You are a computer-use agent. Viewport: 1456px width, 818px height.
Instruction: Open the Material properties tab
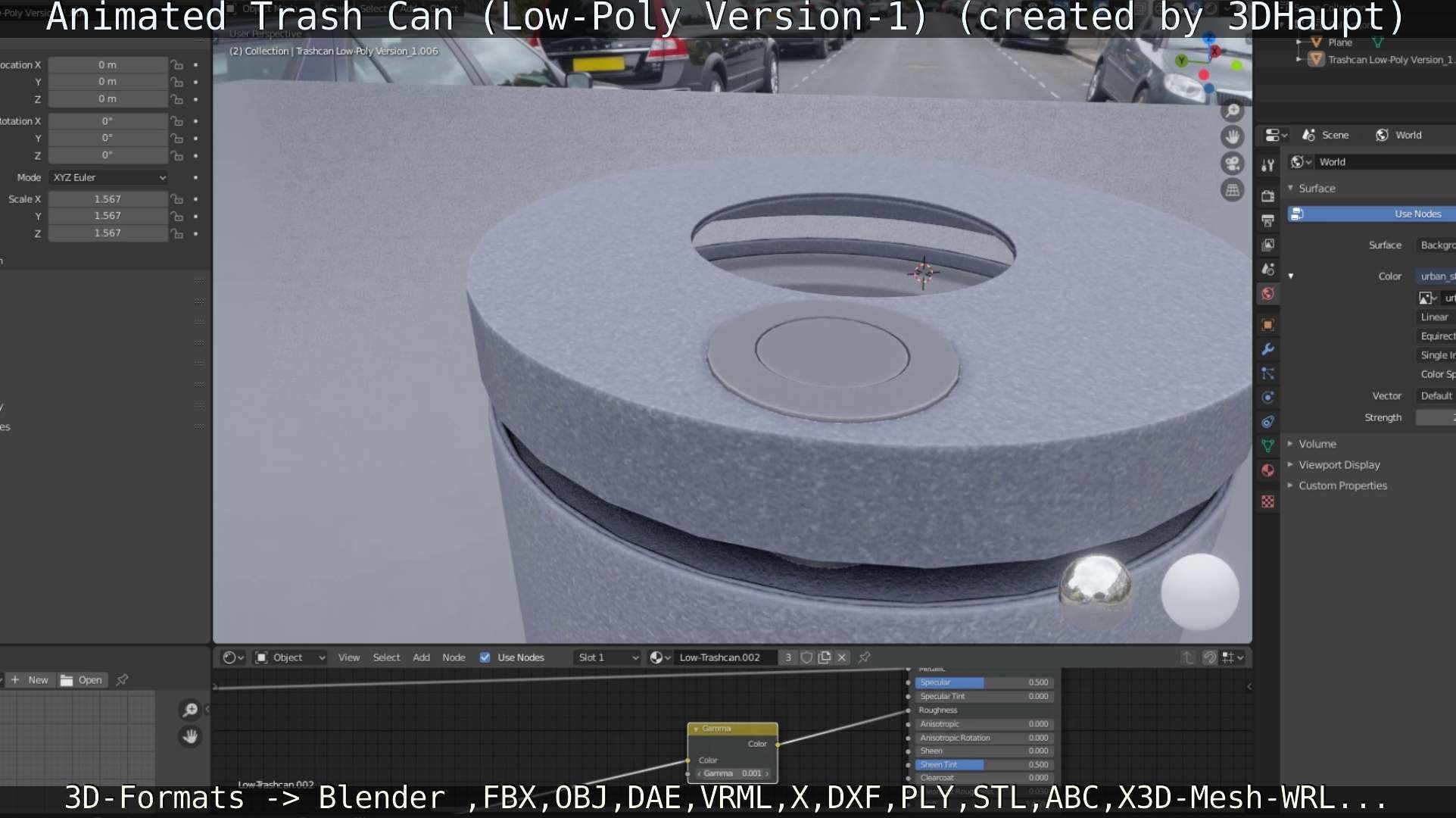1267,470
